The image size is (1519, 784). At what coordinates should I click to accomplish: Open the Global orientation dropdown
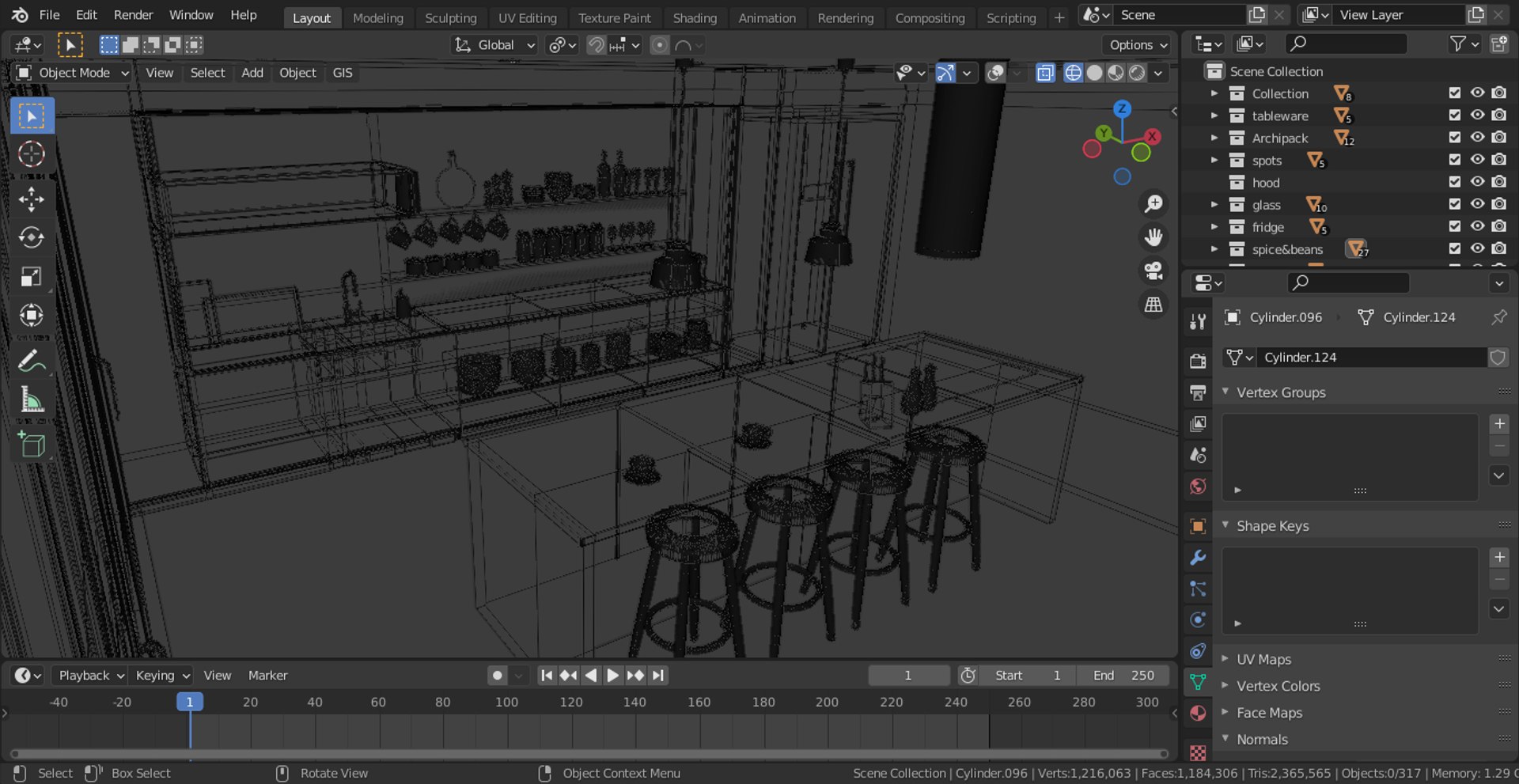pos(494,45)
